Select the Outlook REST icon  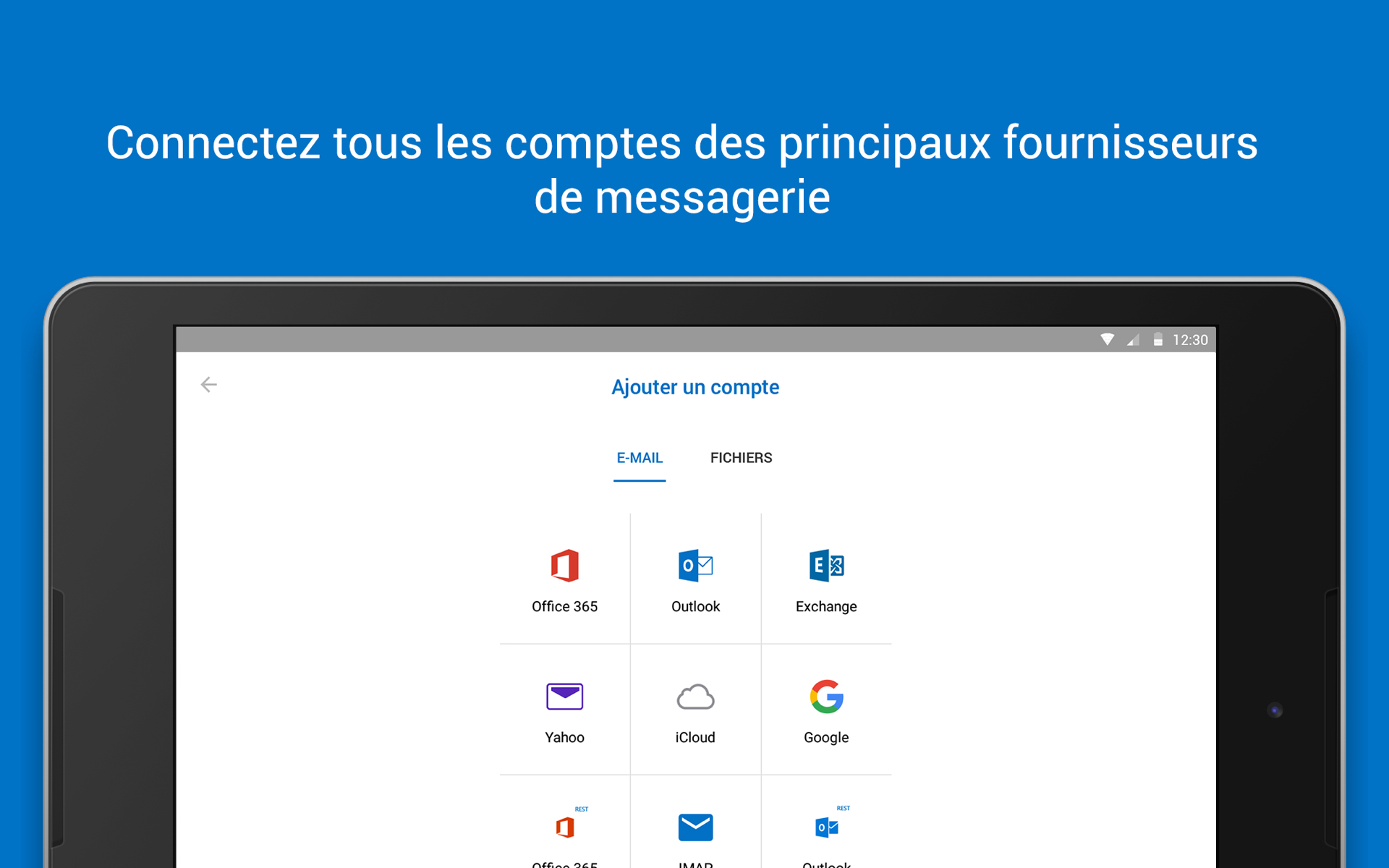click(826, 827)
